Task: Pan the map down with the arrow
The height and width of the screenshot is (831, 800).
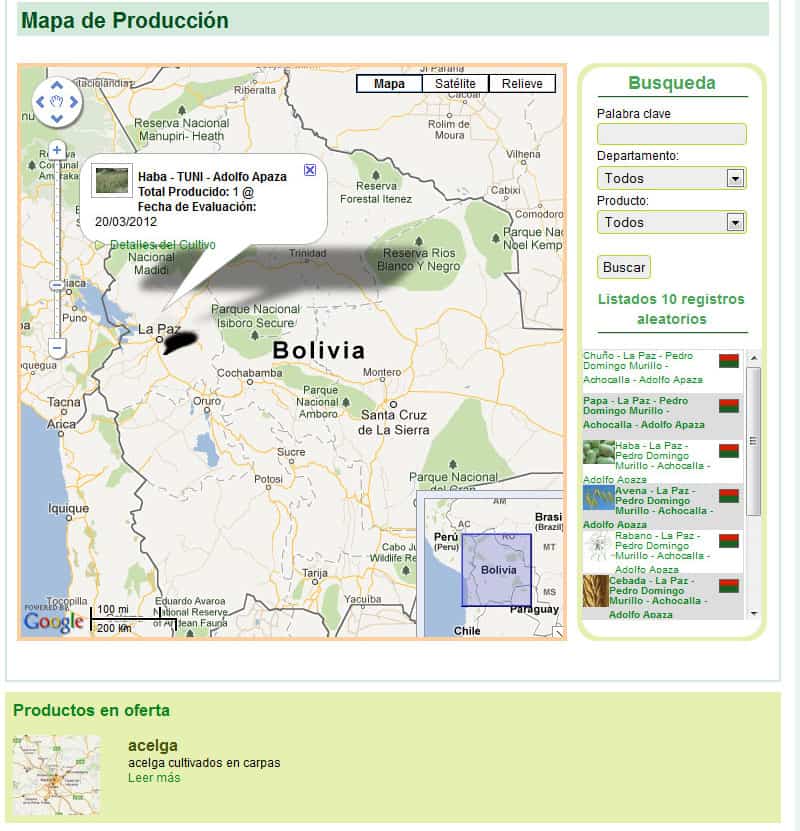Action: (57, 118)
